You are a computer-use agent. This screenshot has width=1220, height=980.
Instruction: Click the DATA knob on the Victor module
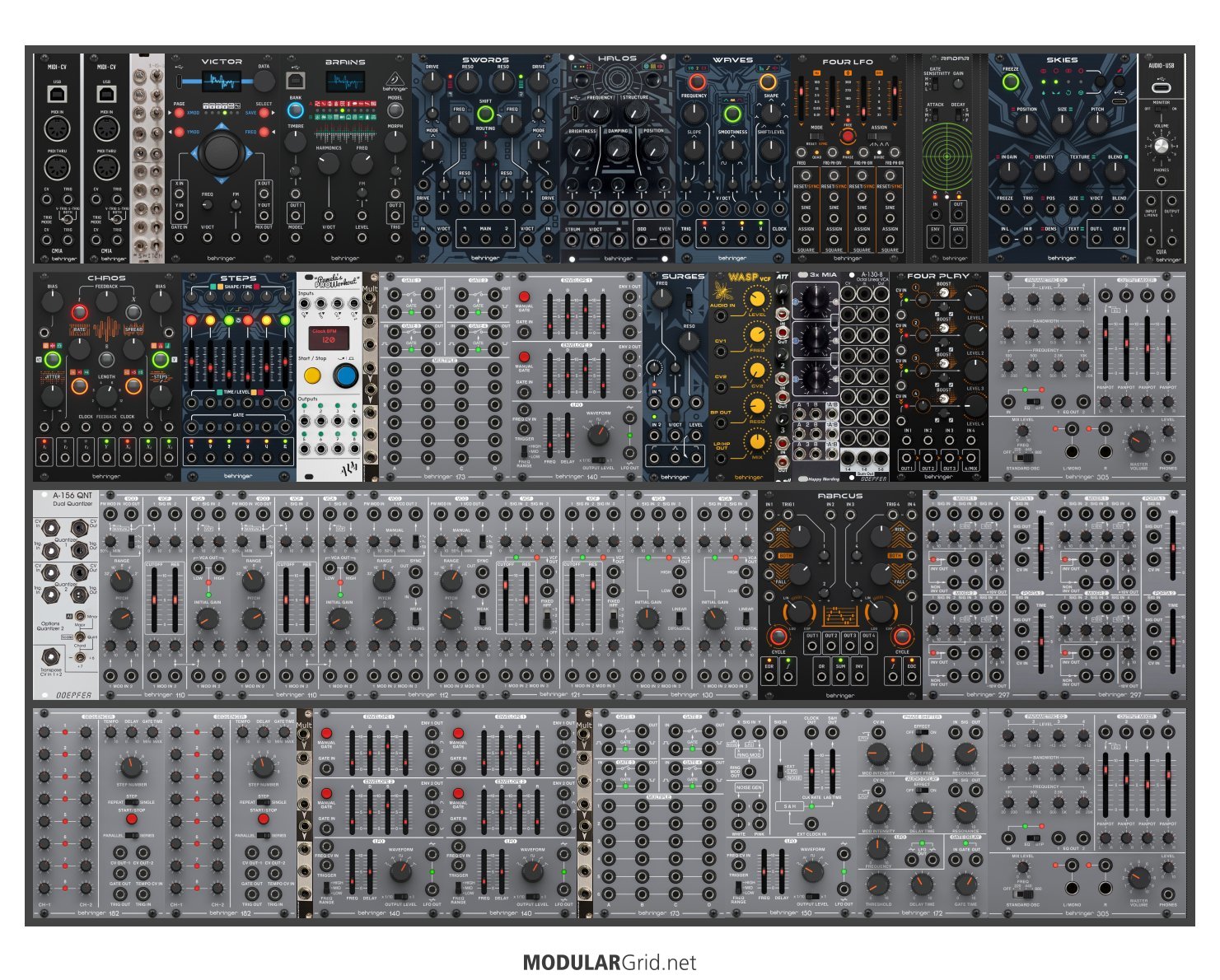[x=264, y=81]
